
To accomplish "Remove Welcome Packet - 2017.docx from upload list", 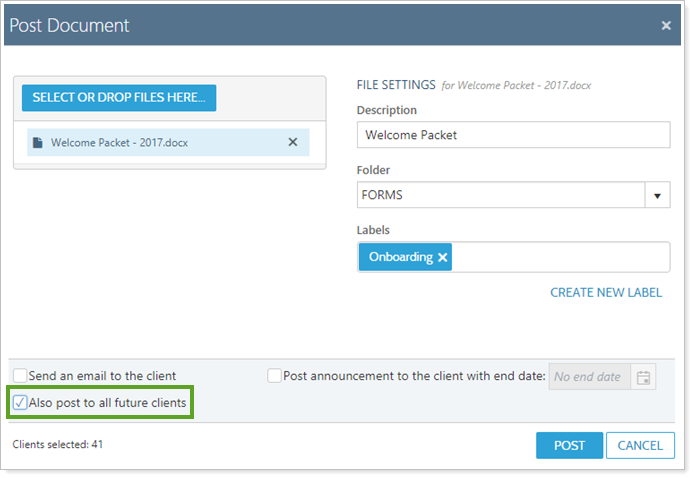I will tap(293, 142).
